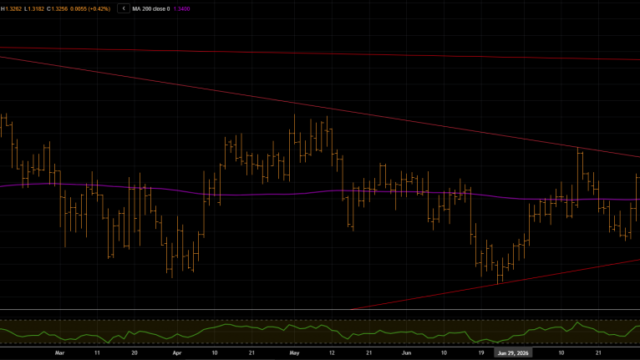The width and height of the screenshot is (640, 360).
Task: Select the MA 200 close 0 indicator label
Action: (x=151, y=9)
